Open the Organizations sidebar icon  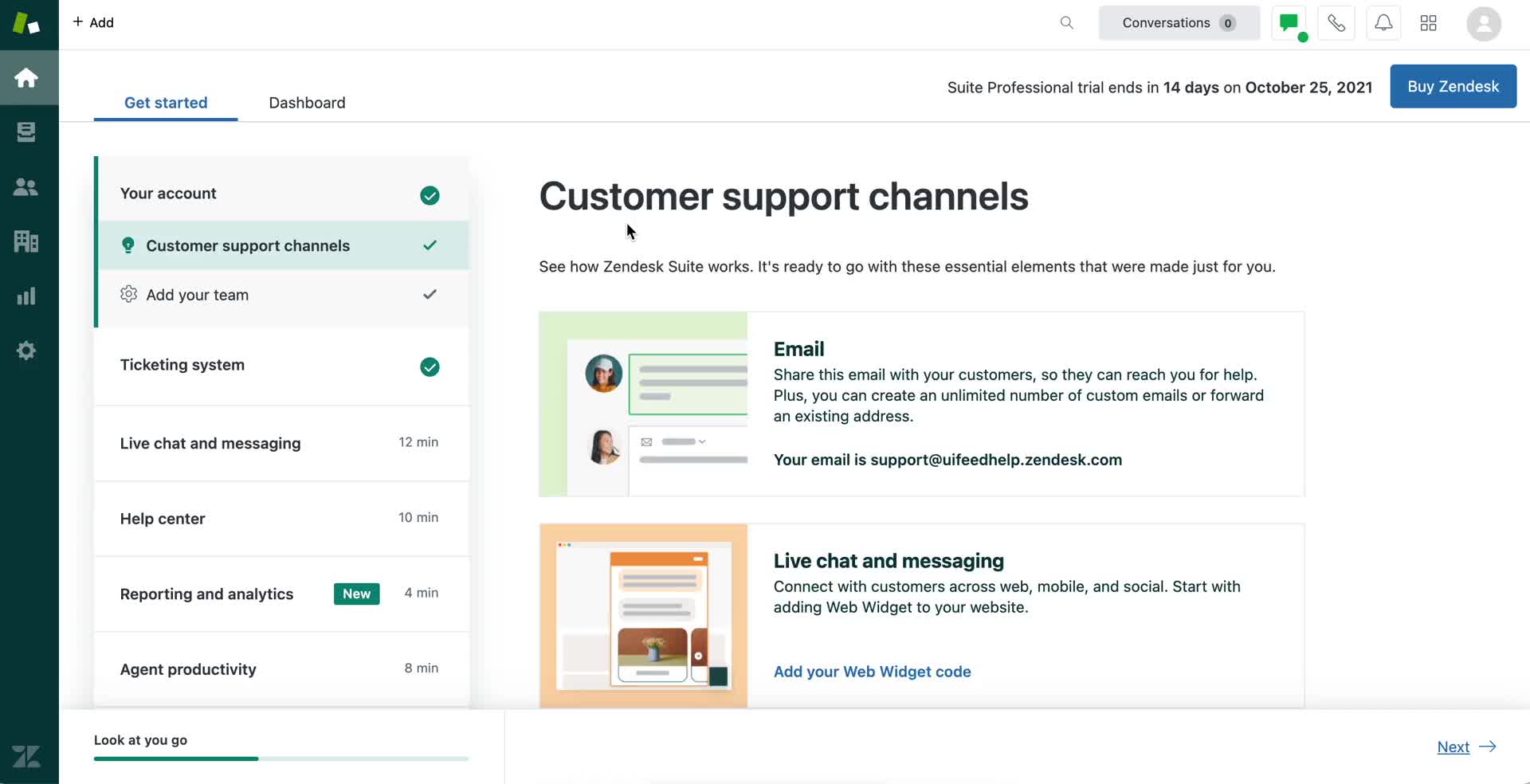pos(26,241)
